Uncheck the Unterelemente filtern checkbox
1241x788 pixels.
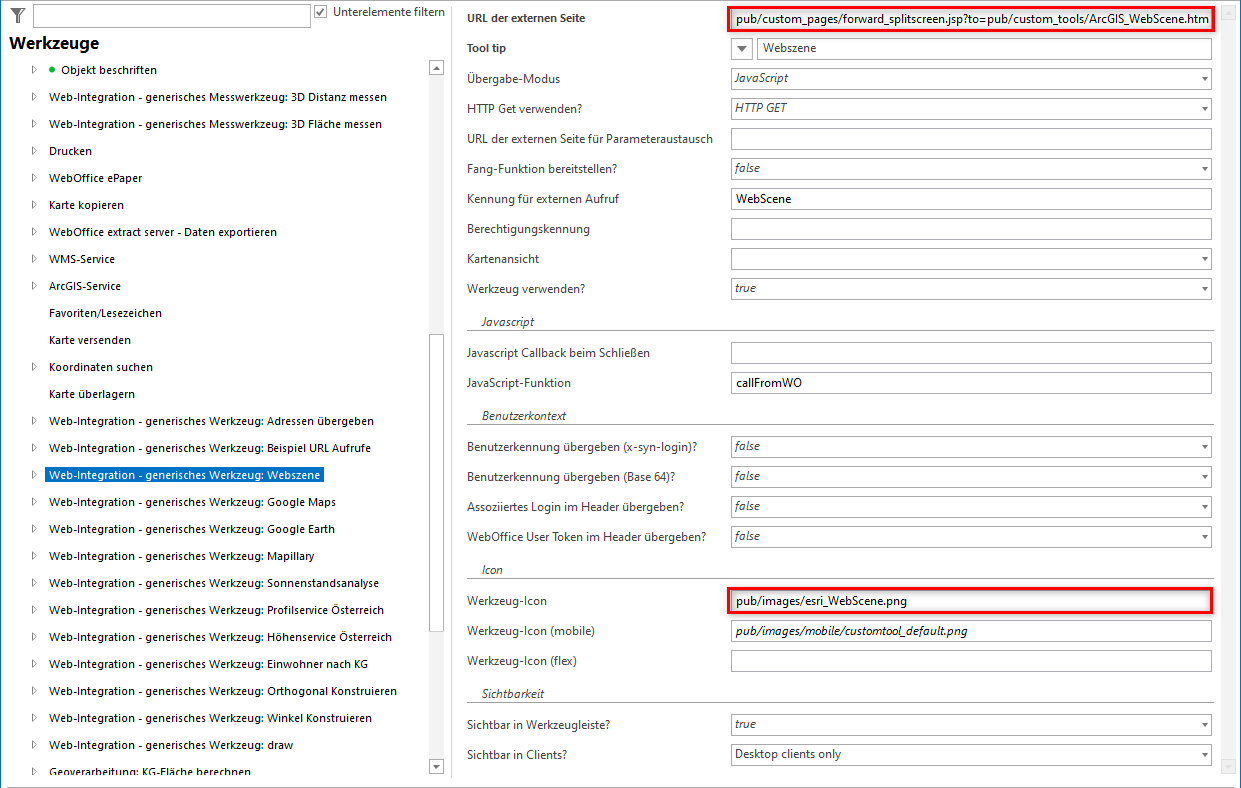coord(321,12)
